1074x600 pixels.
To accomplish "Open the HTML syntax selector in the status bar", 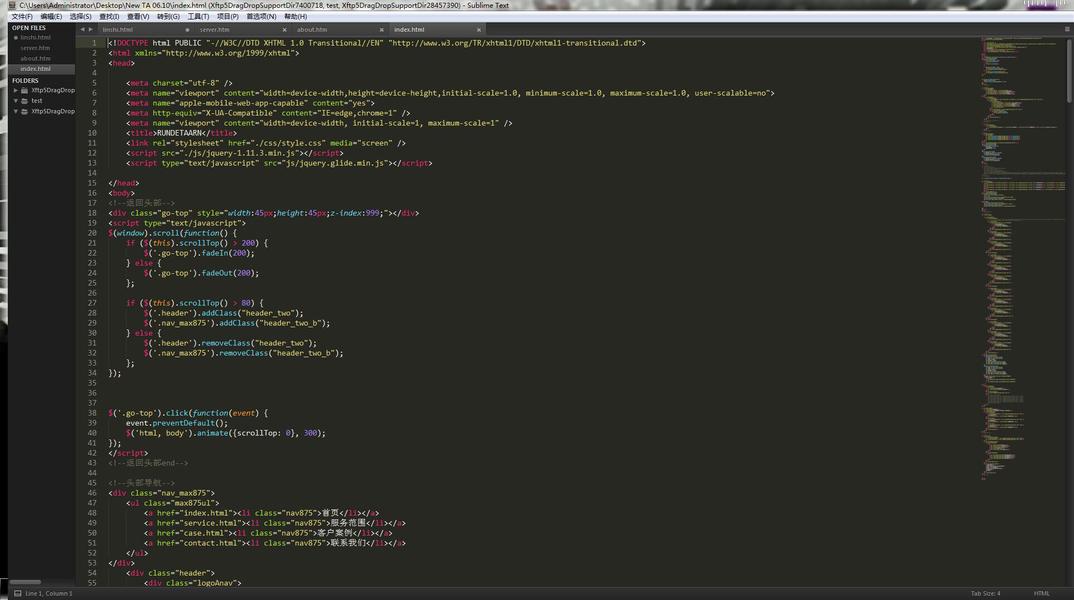I will click(x=1041, y=593).
